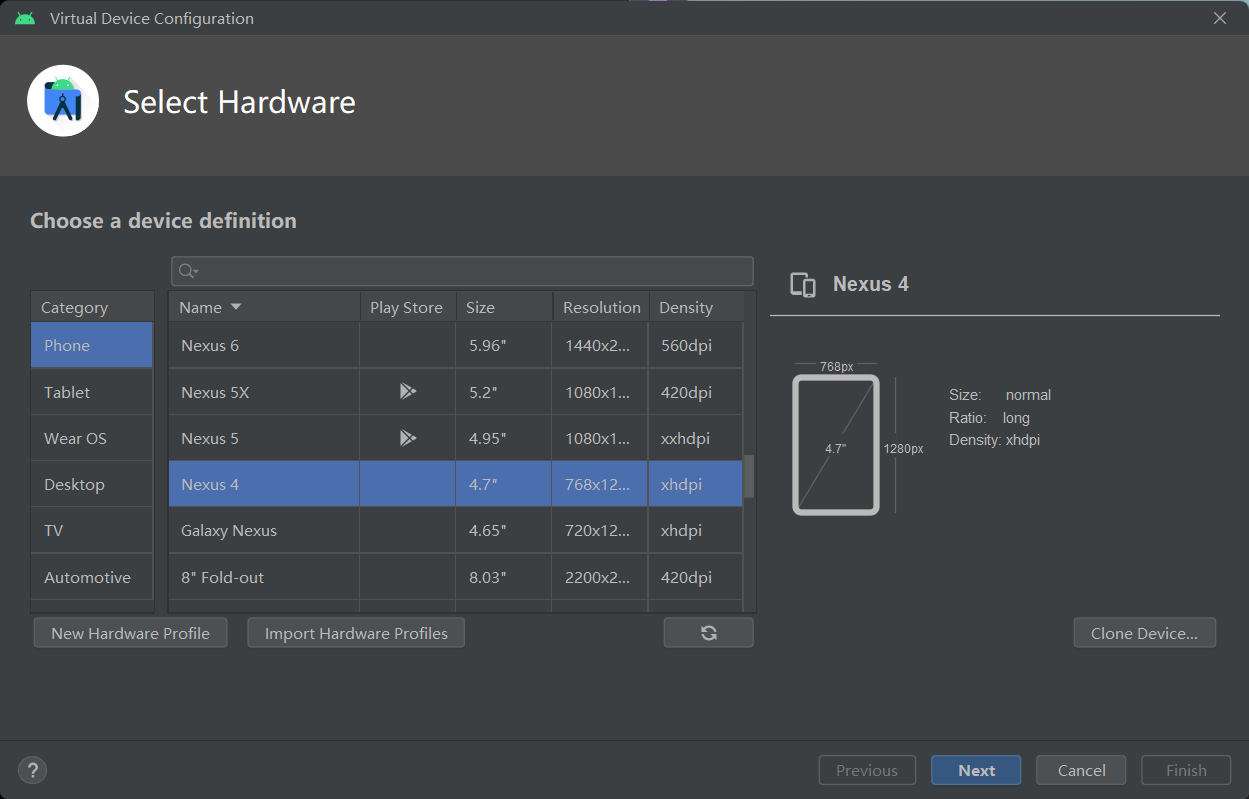Sort the list by Name column arrow
Viewport: 1249px width, 799px height.
[236, 307]
